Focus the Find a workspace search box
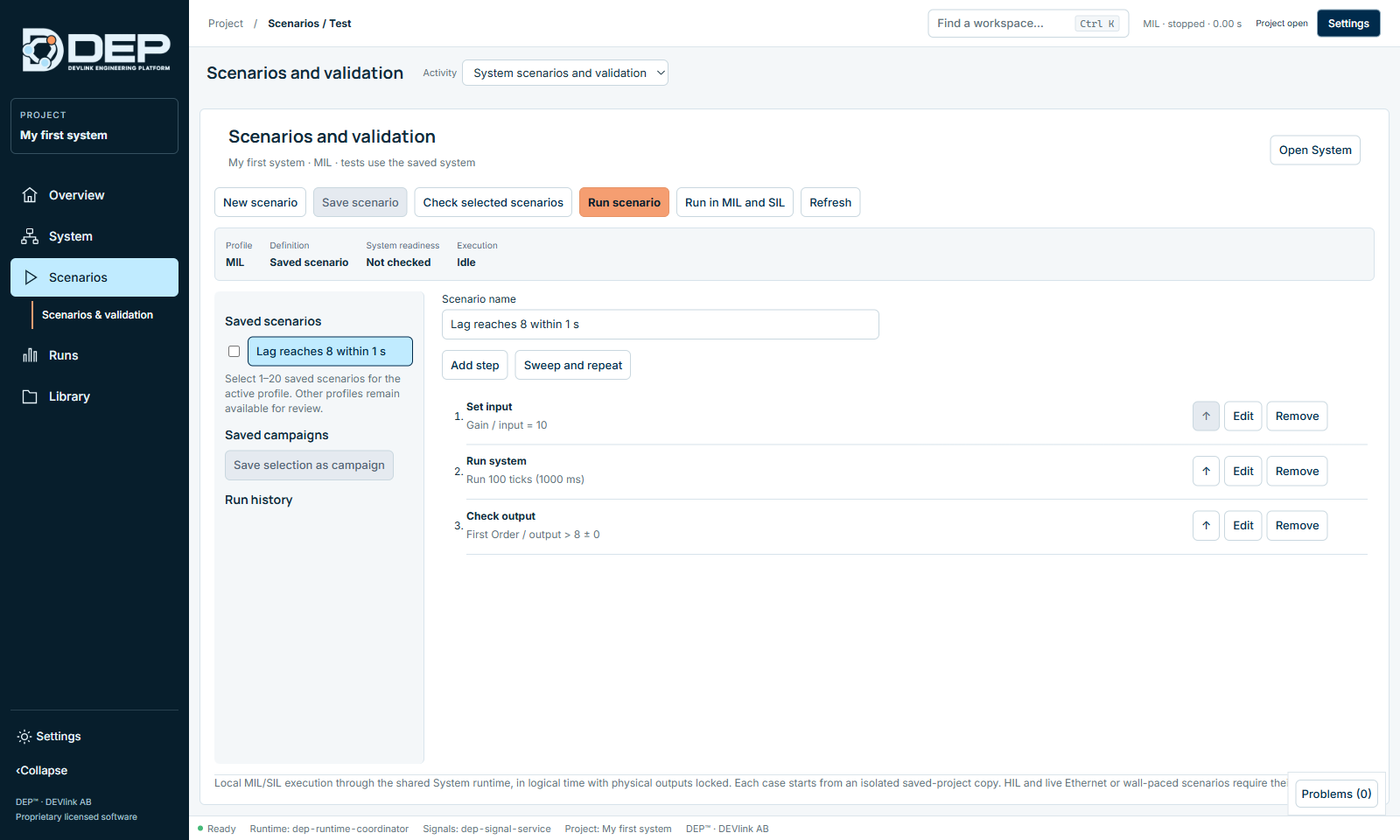The height and width of the screenshot is (840, 1400). point(1028,24)
